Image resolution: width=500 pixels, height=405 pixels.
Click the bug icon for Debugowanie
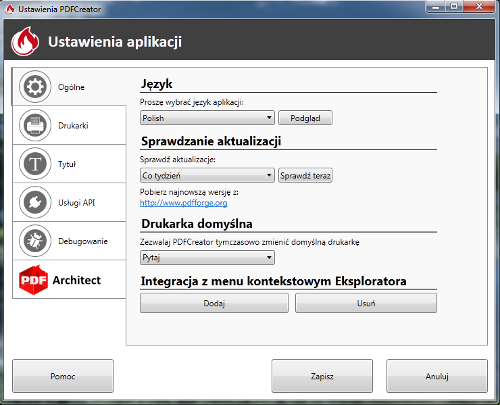click(35, 241)
